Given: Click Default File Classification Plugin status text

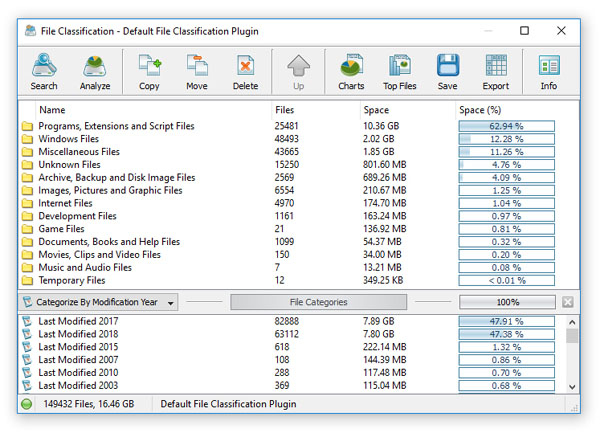Looking at the screenshot, I should [x=228, y=404].
